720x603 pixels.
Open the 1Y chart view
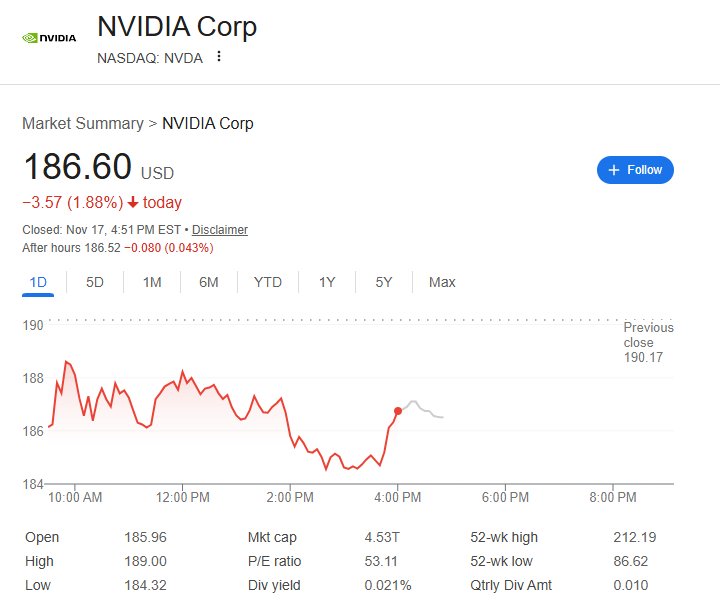327,282
